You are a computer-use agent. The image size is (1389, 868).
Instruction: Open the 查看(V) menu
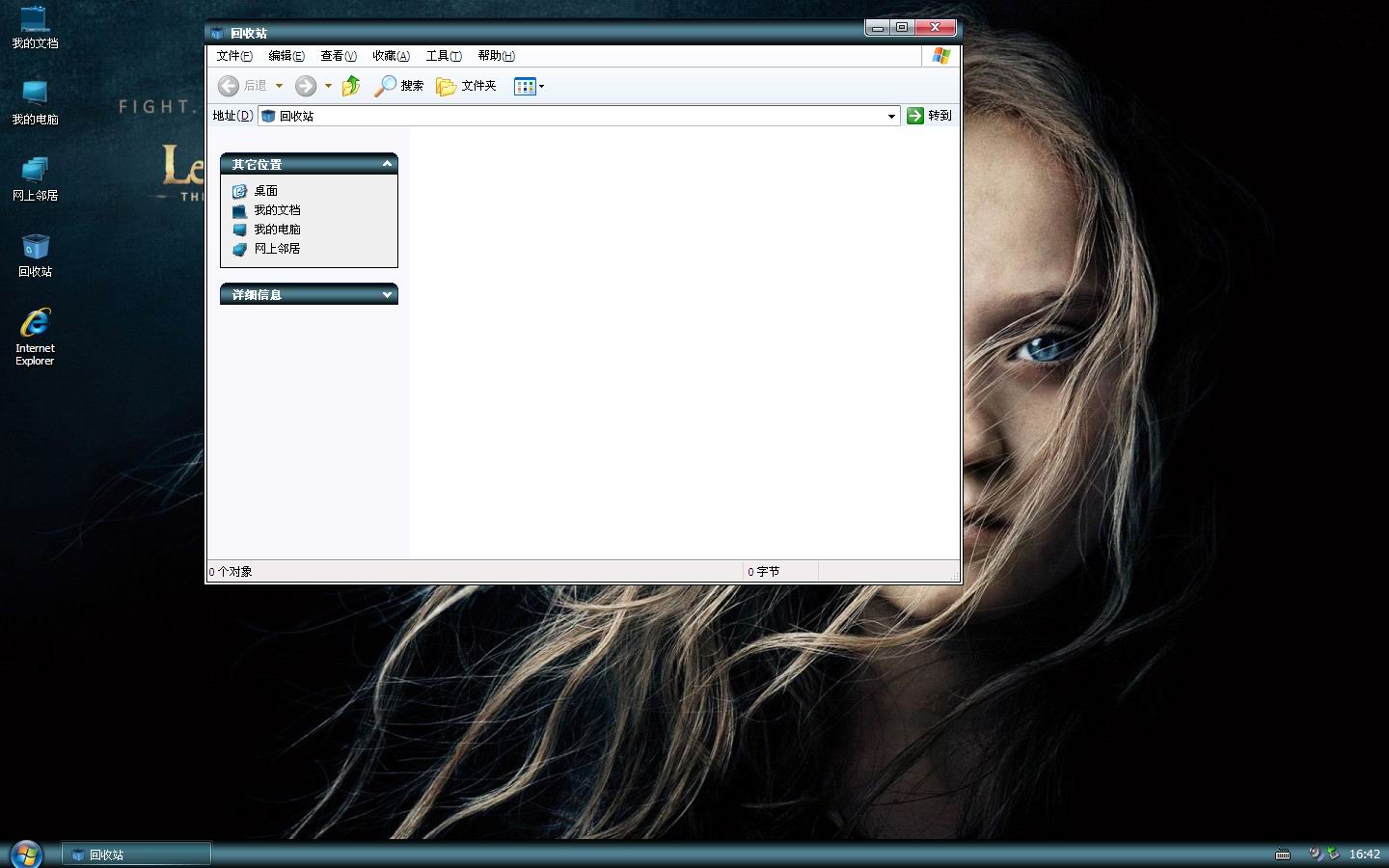coord(339,56)
